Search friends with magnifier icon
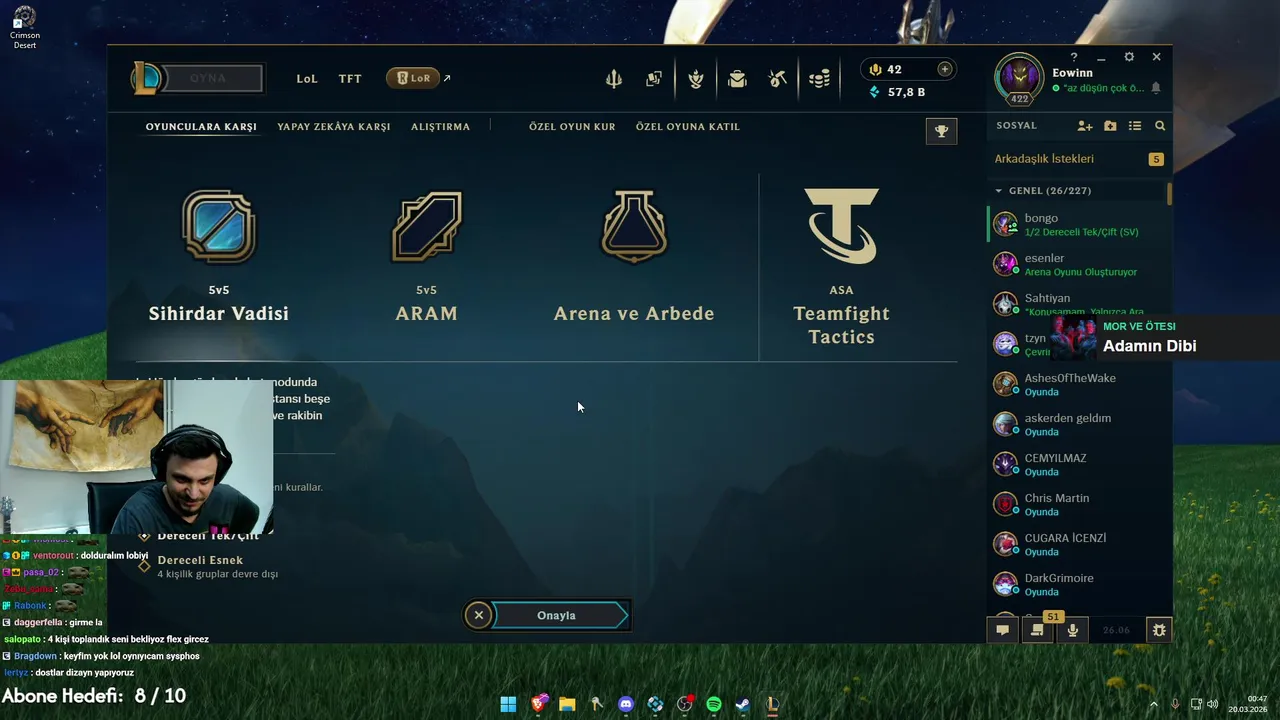 (1160, 126)
